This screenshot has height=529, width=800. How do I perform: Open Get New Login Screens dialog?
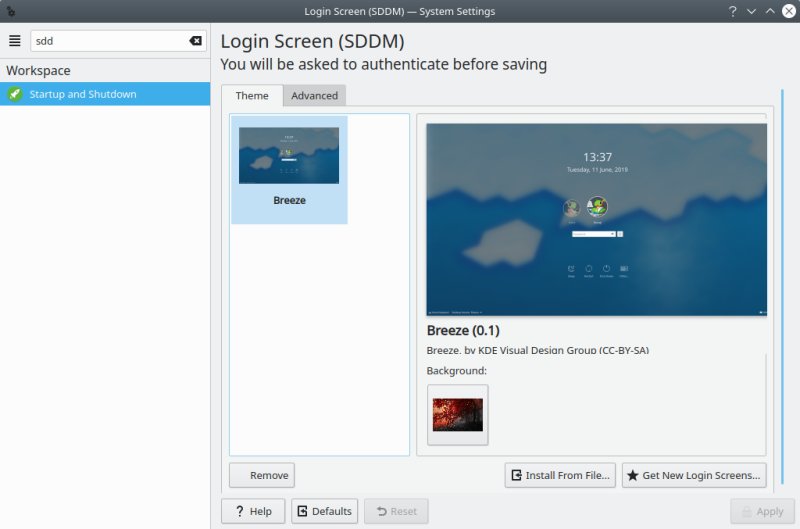(x=694, y=475)
